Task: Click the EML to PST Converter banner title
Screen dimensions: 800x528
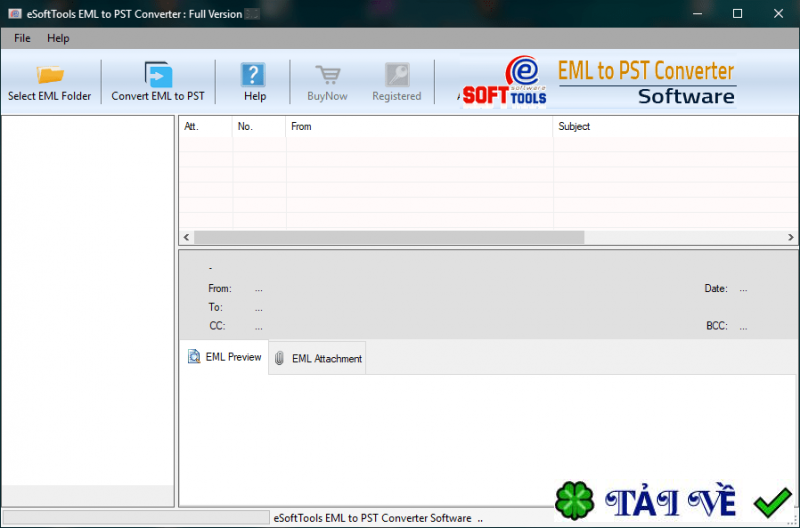Action: pyautogui.click(x=645, y=71)
